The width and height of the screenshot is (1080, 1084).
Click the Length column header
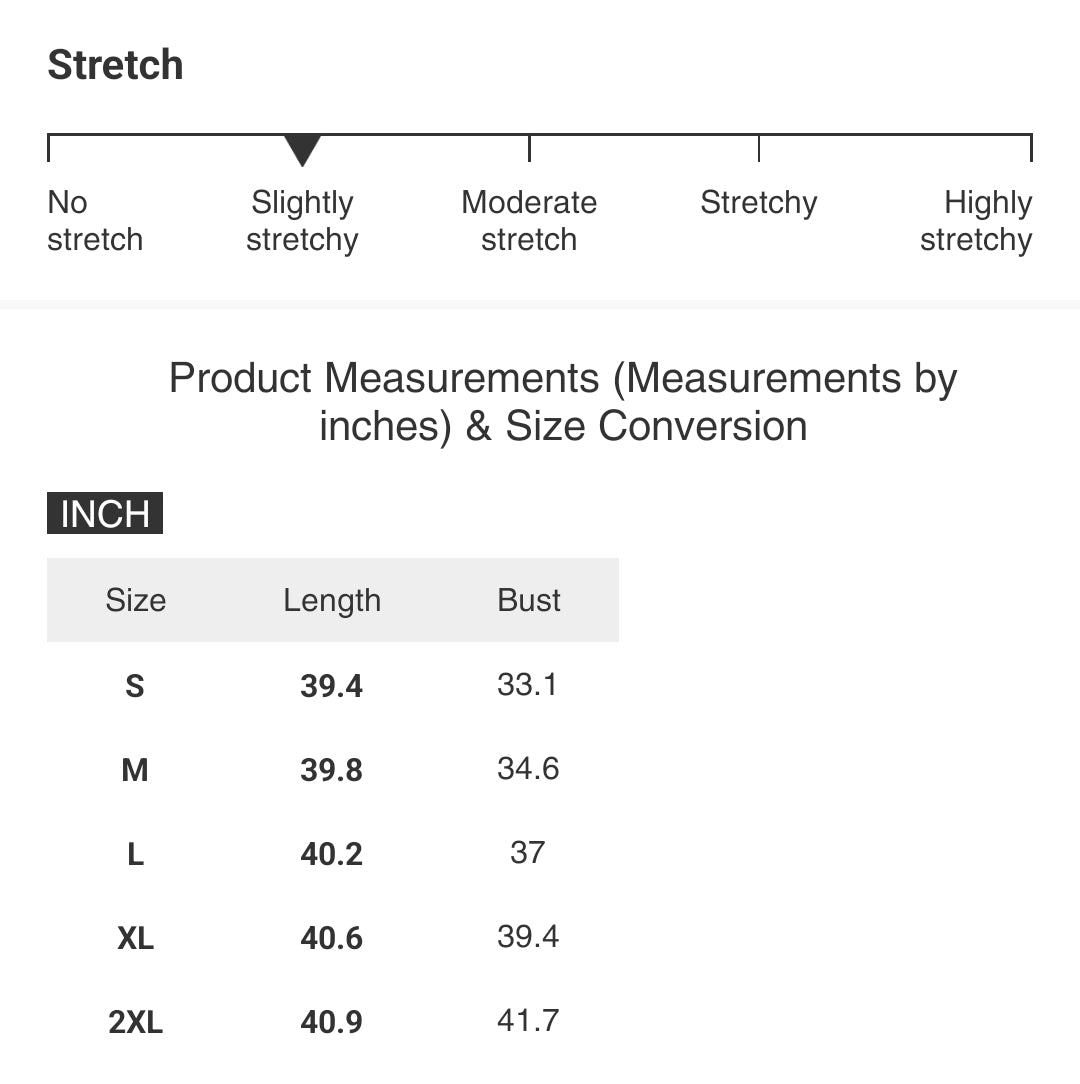(x=332, y=600)
